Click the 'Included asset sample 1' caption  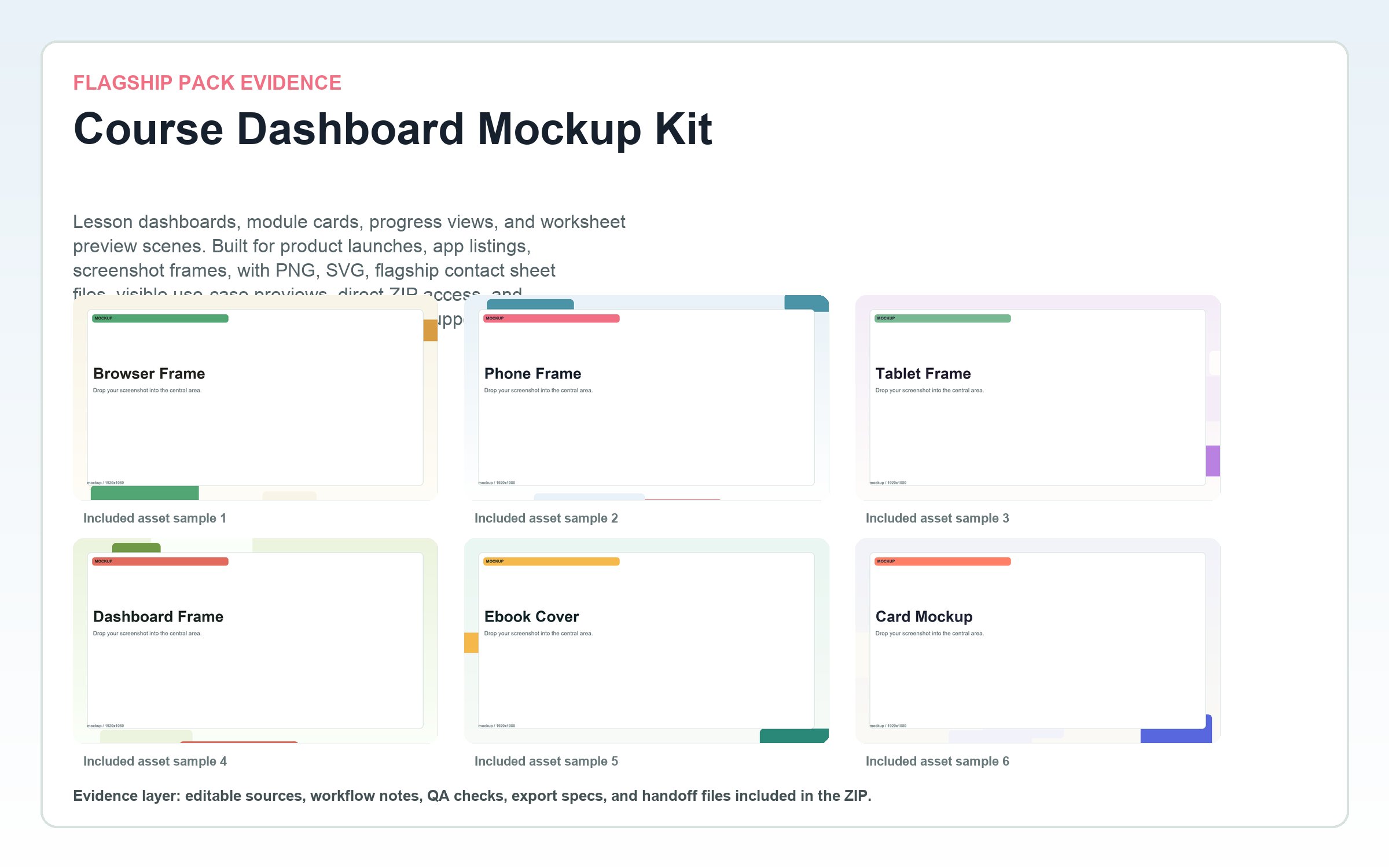click(x=155, y=518)
